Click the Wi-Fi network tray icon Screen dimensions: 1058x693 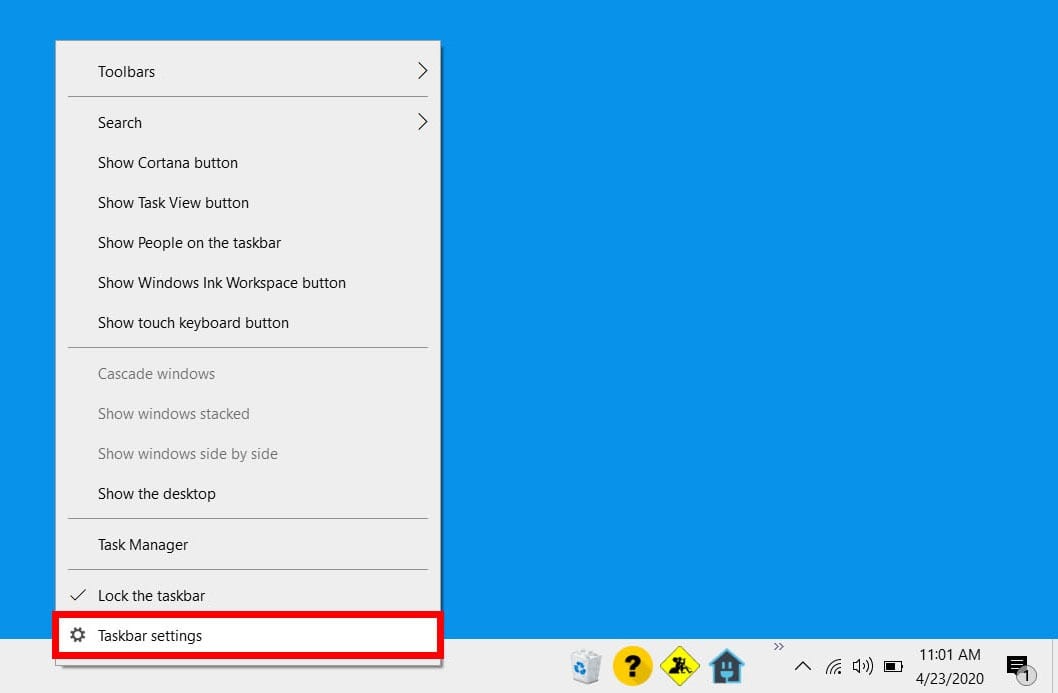pos(833,666)
